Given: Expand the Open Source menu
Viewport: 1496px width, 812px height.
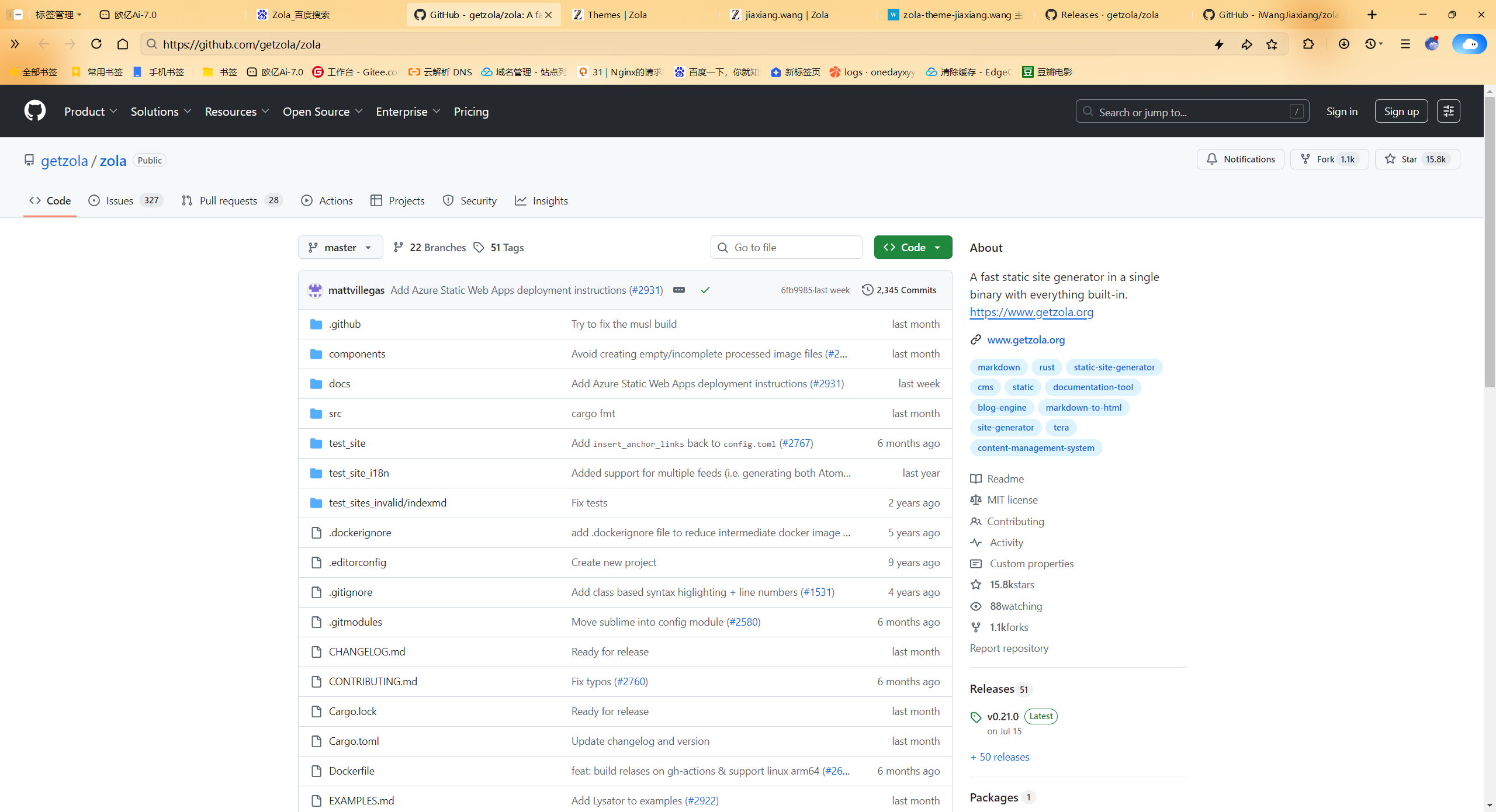Looking at the screenshot, I should [x=323, y=112].
